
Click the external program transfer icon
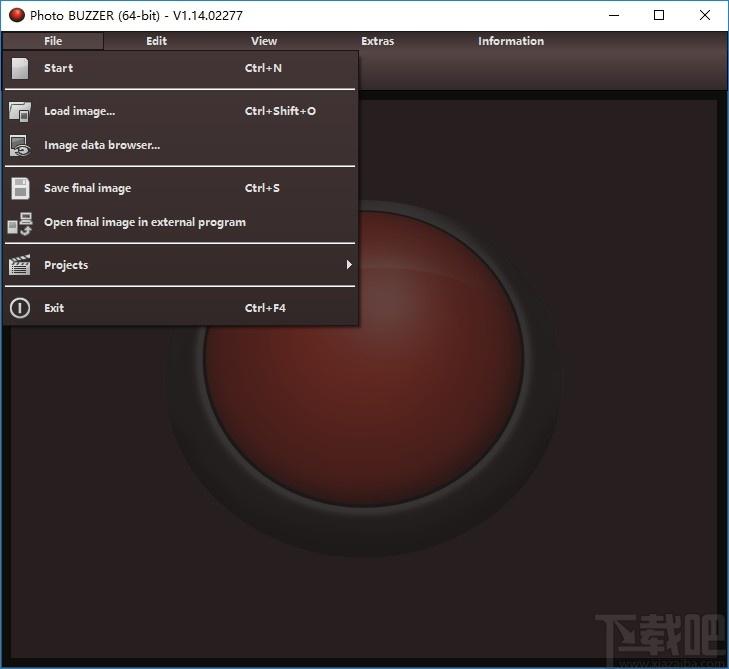click(20, 223)
